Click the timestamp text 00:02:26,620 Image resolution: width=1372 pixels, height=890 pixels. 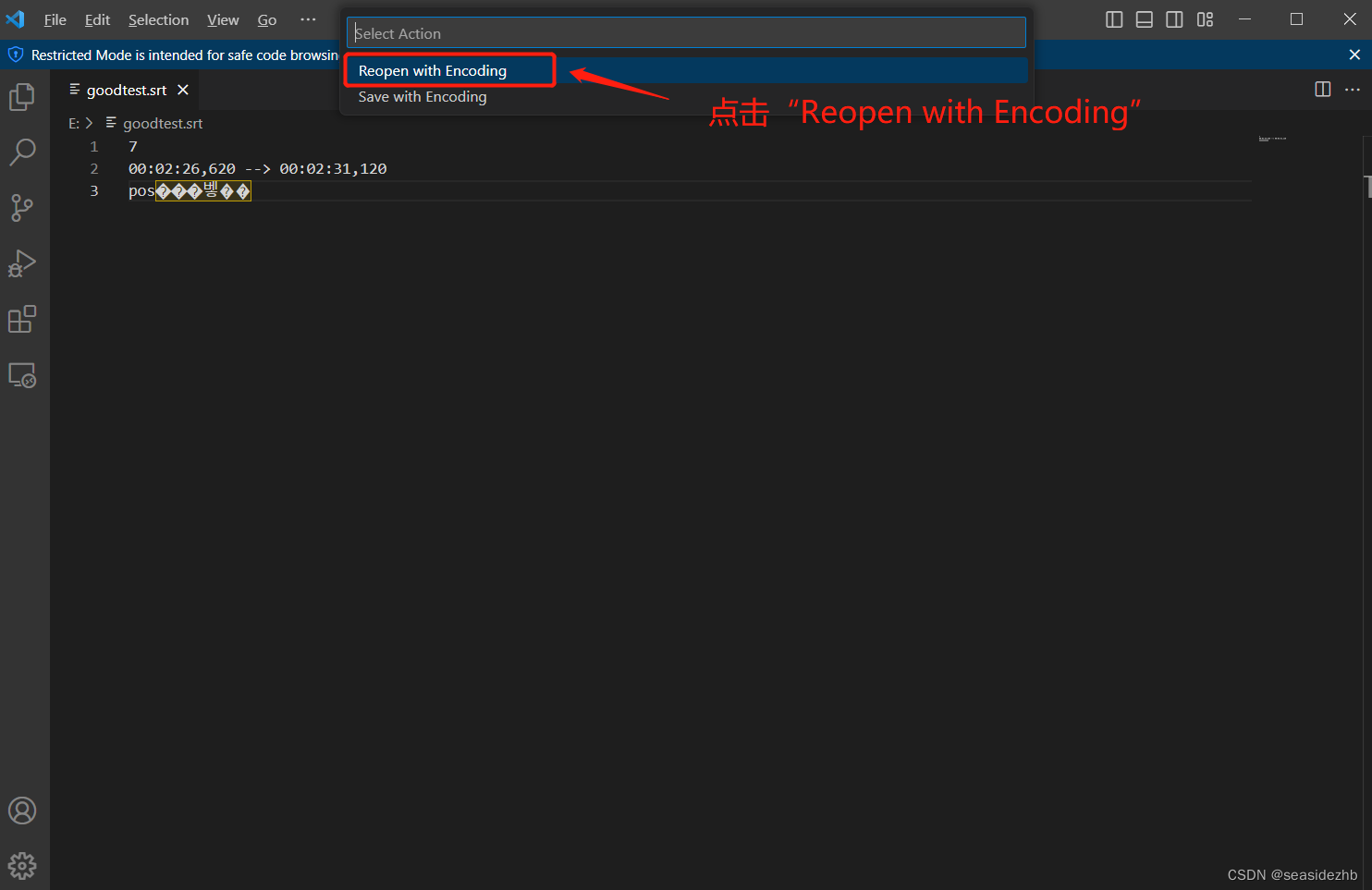(x=182, y=168)
